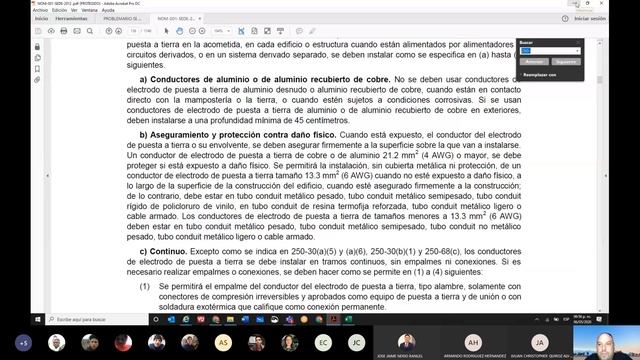Viewport: 640px width, 360px height.
Task: Open attachments paperclip icon in left panel
Action: pyautogui.click(x=38, y=80)
